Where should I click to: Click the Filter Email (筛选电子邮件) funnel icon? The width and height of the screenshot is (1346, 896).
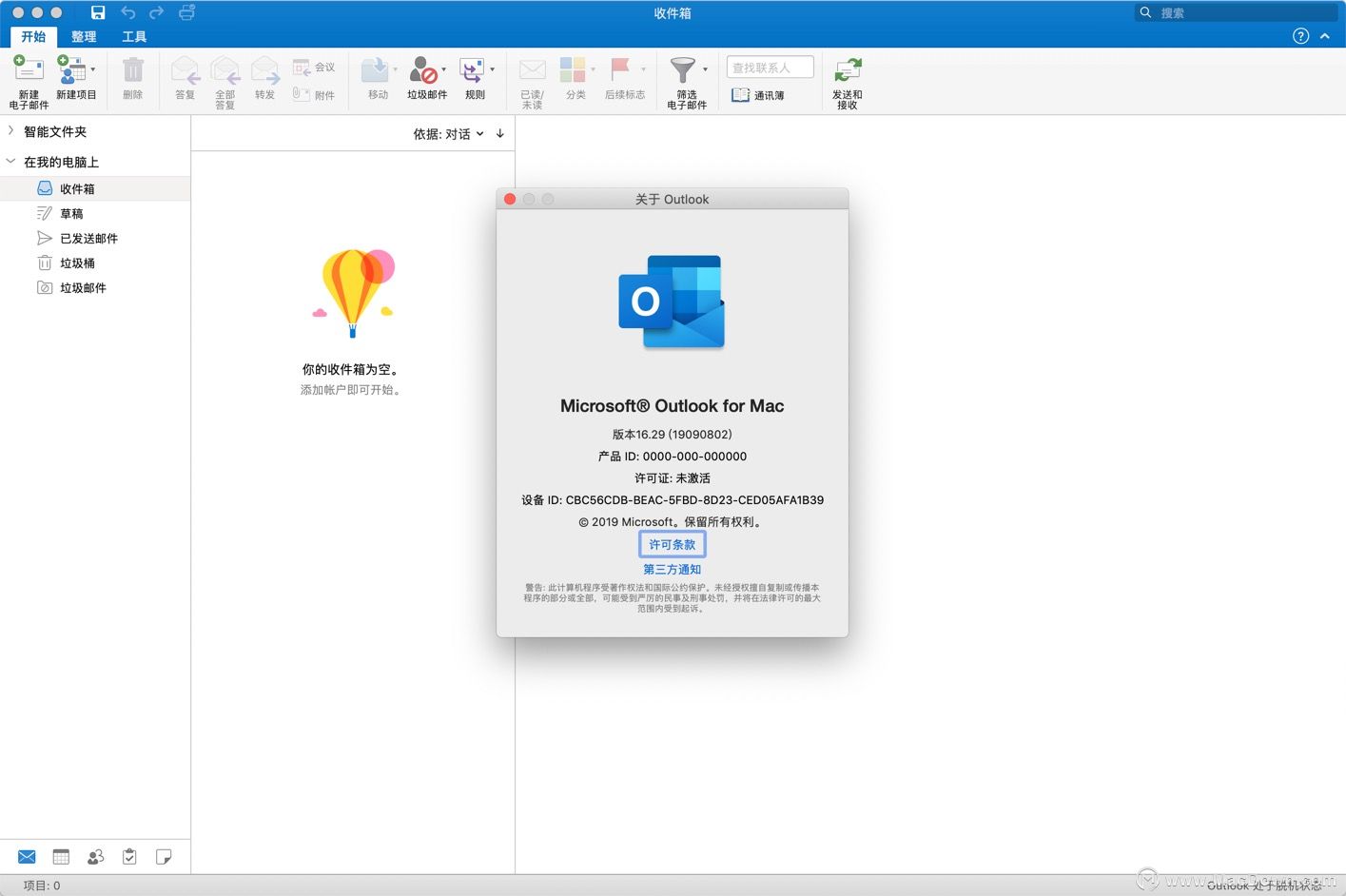click(x=683, y=69)
